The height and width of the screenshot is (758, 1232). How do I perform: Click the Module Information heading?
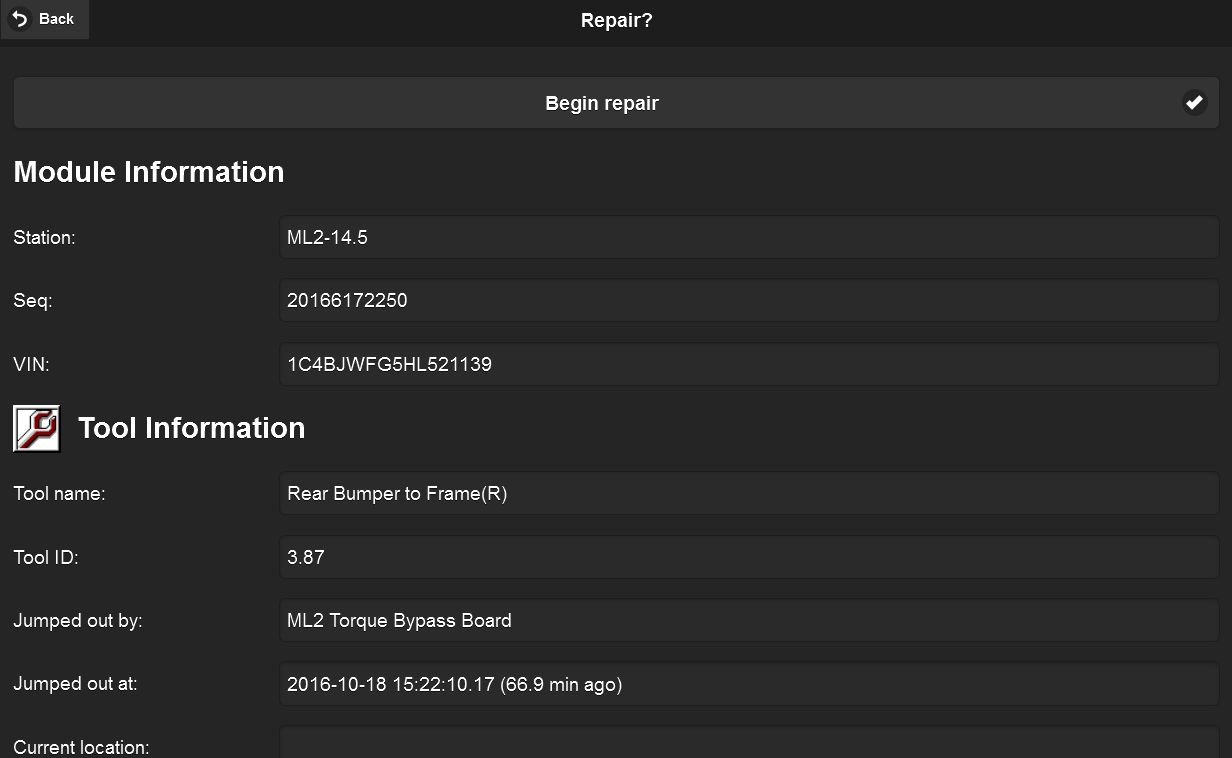(149, 172)
